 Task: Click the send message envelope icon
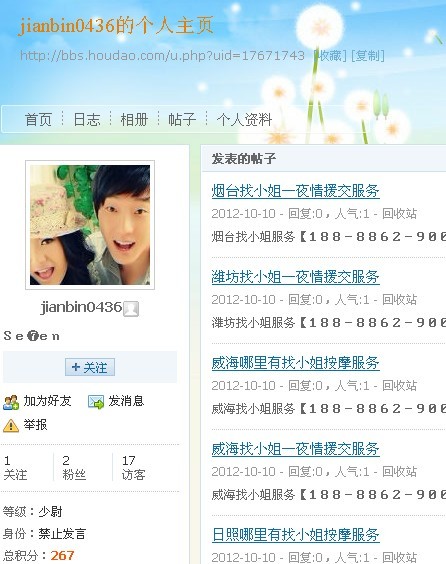(x=96, y=402)
